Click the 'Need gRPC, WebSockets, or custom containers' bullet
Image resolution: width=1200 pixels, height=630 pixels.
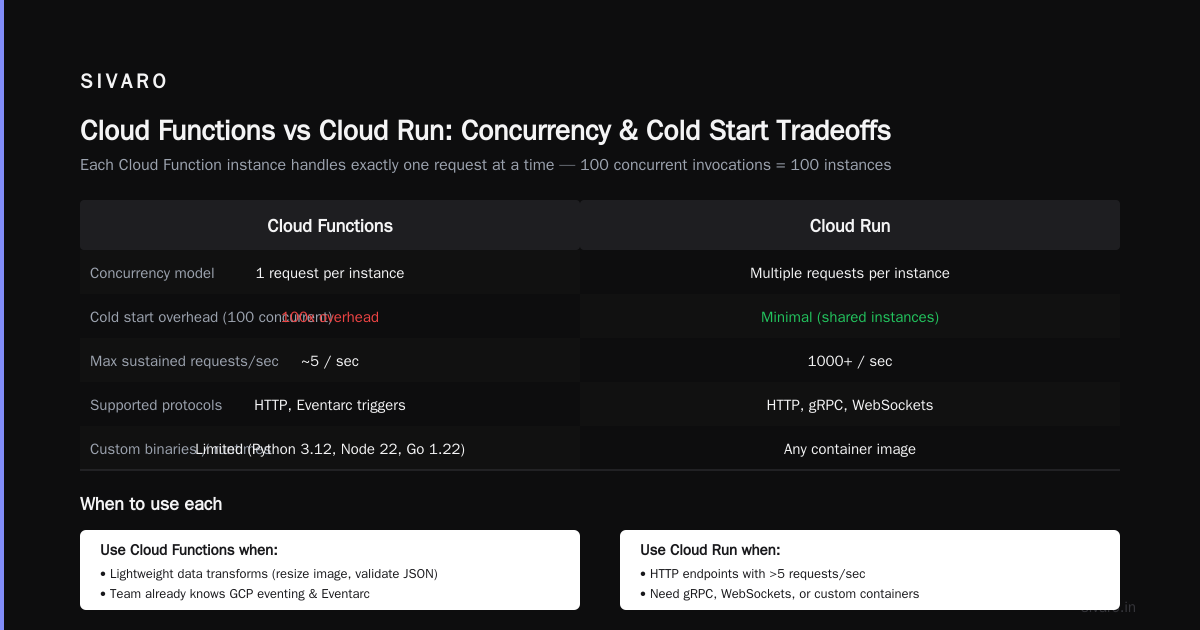pos(779,594)
